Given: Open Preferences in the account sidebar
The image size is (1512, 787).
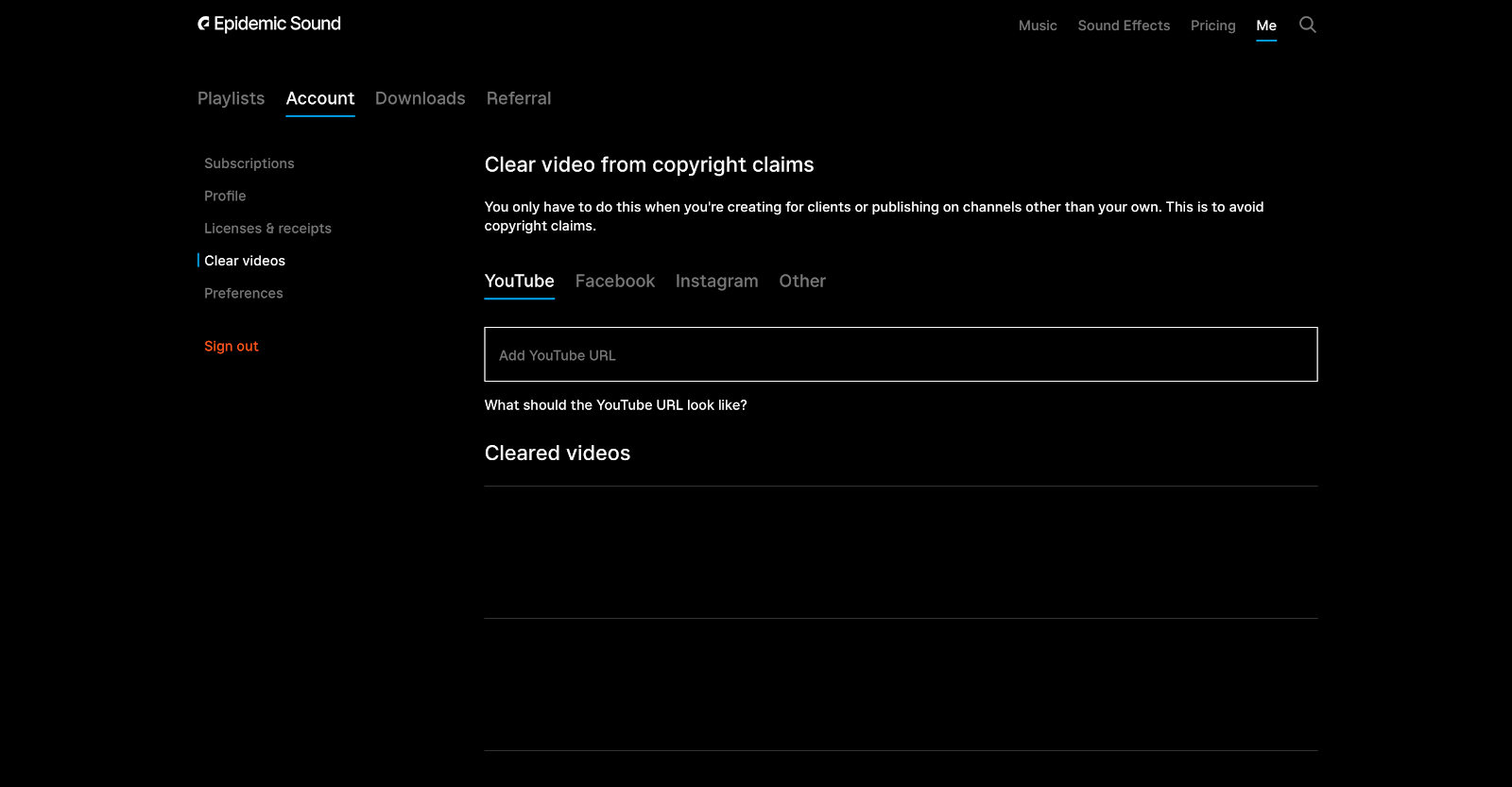Looking at the screenshot, I should click(x=243, y=293).
